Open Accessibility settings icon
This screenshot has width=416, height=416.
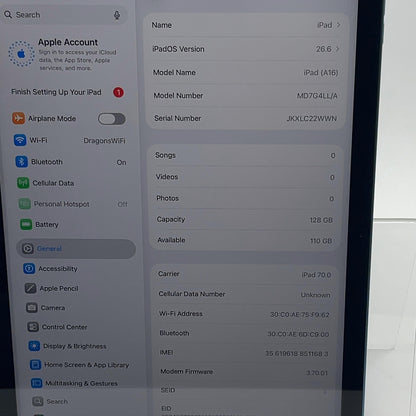29,268
